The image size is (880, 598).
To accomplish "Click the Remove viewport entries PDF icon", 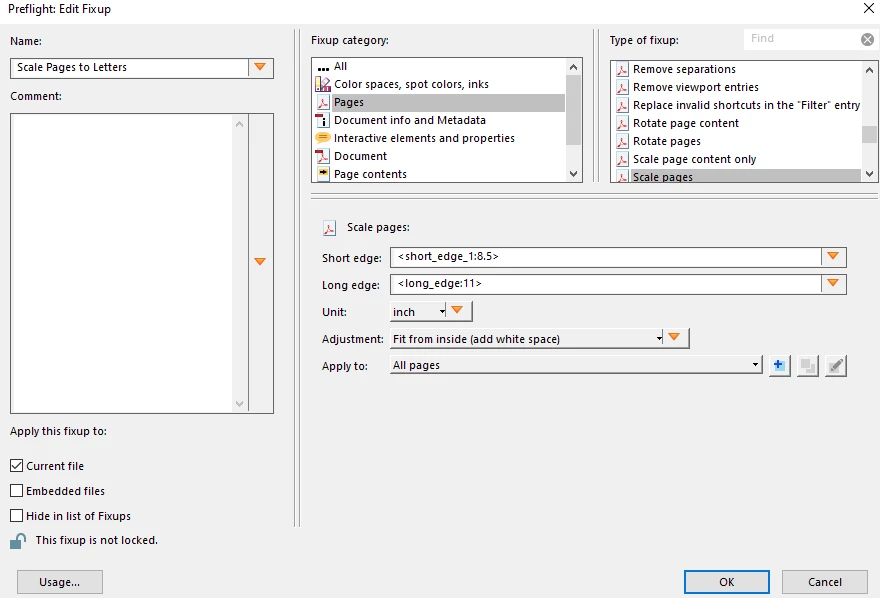I will point(622,88).
